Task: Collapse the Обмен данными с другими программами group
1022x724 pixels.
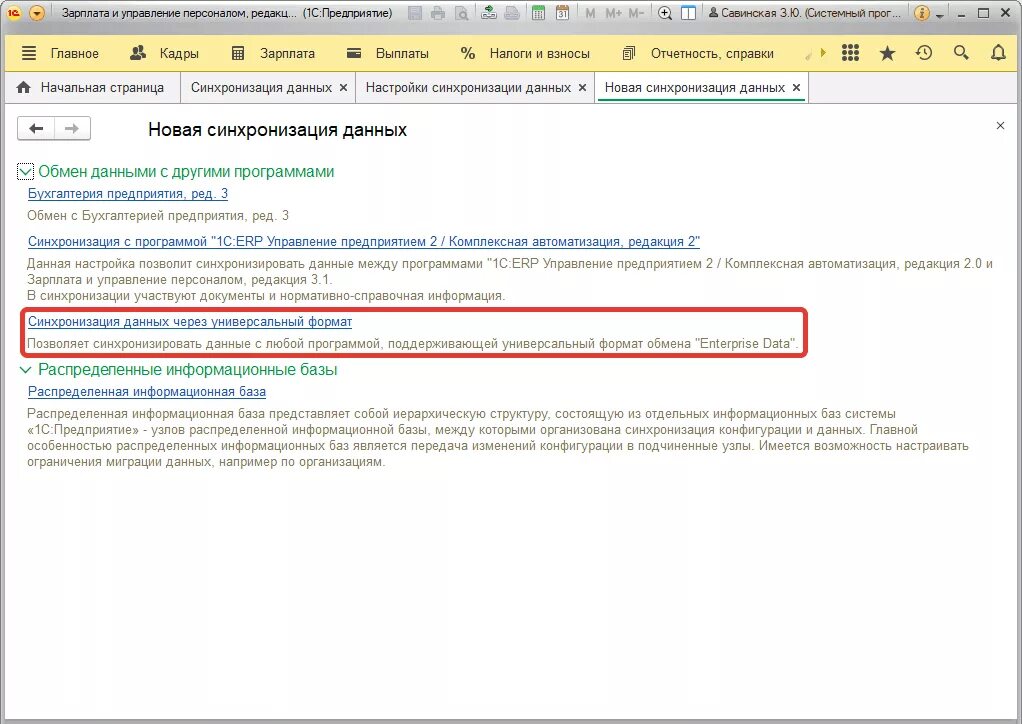Action: [x=25, y=172]
